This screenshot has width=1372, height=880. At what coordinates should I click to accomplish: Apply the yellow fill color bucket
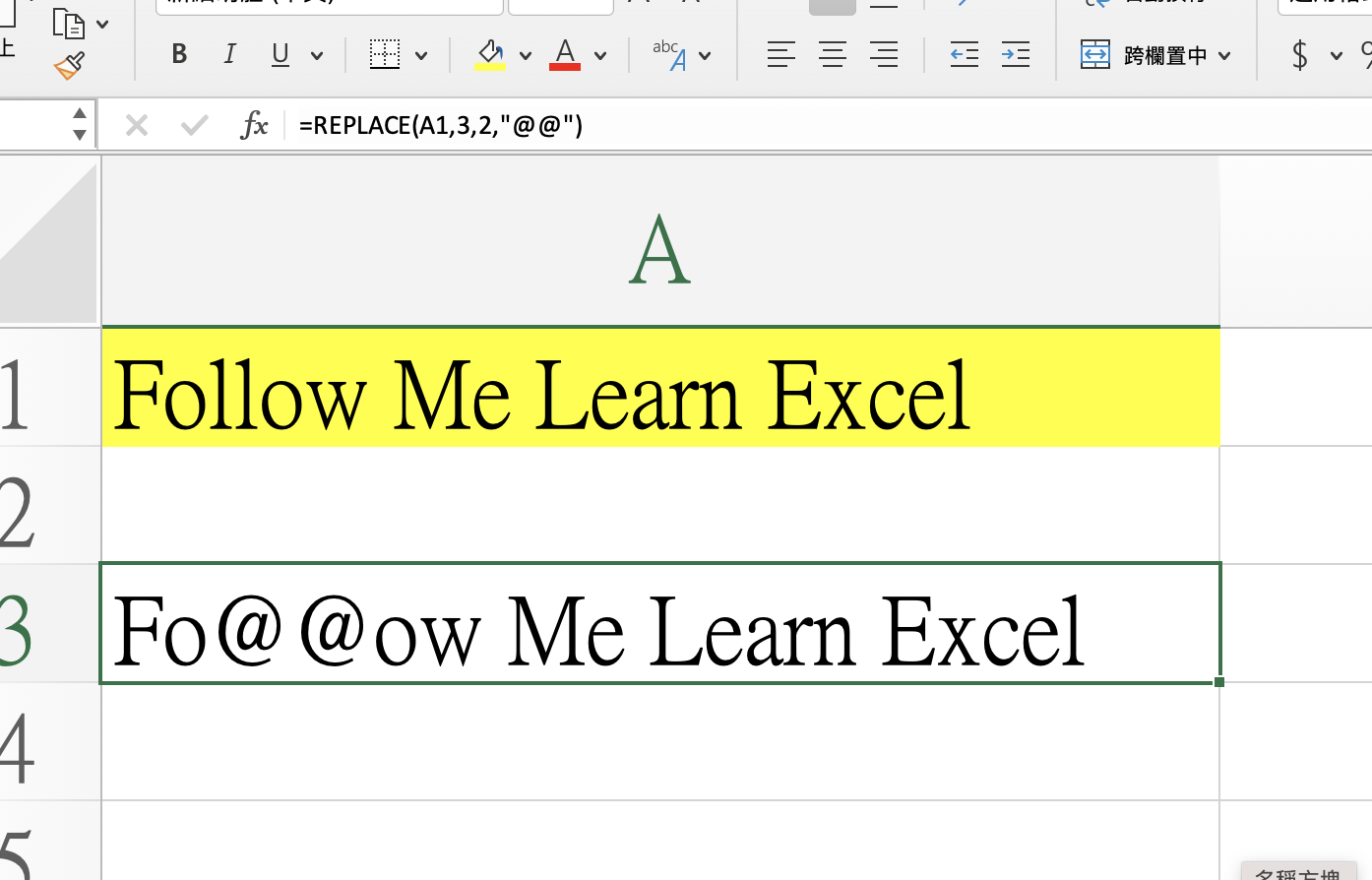[x=489, y=54]
